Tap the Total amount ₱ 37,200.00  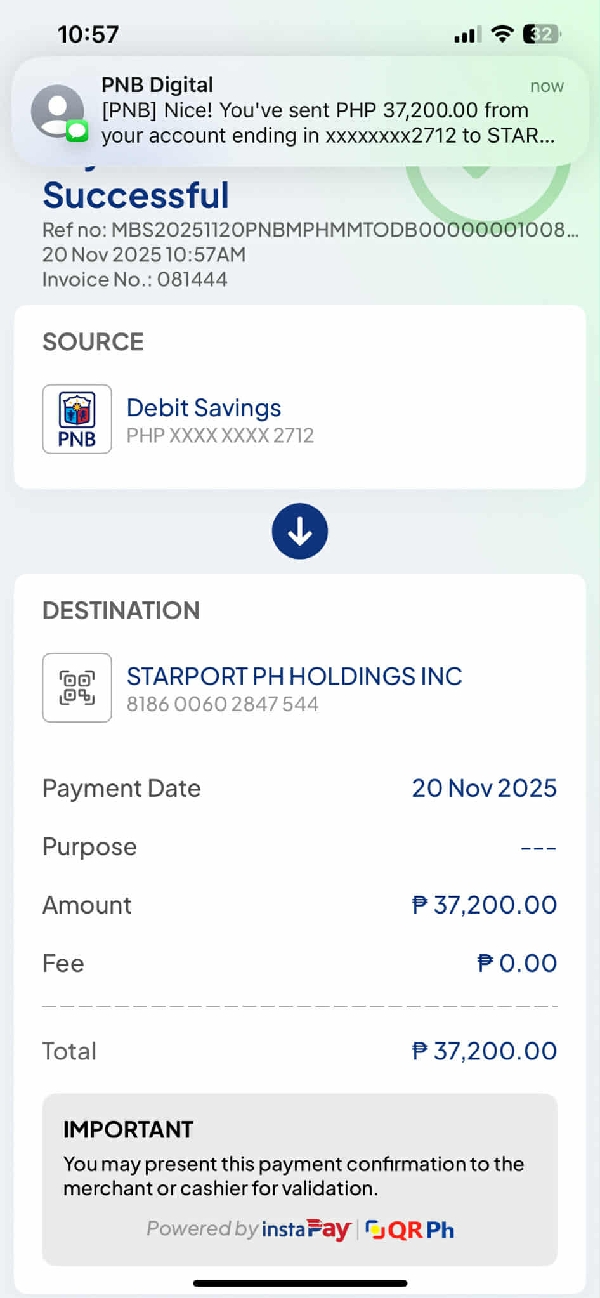pyautogui.click(x=484, y=1051)
